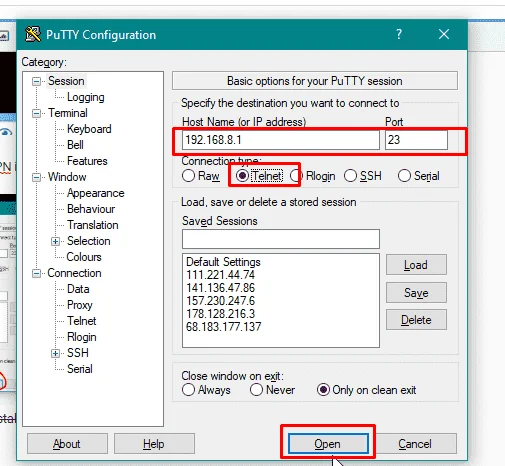This screenshot has width=505, height=466.
Task: Open the Rlogin category in tree
Action: [x=81, y=337]
